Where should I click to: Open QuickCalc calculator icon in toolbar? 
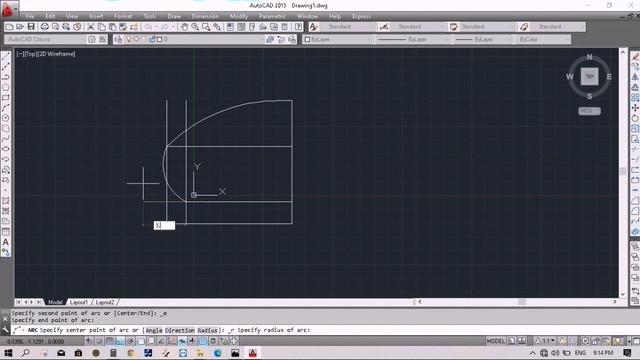pyautogui.click(x=284, y=27)
